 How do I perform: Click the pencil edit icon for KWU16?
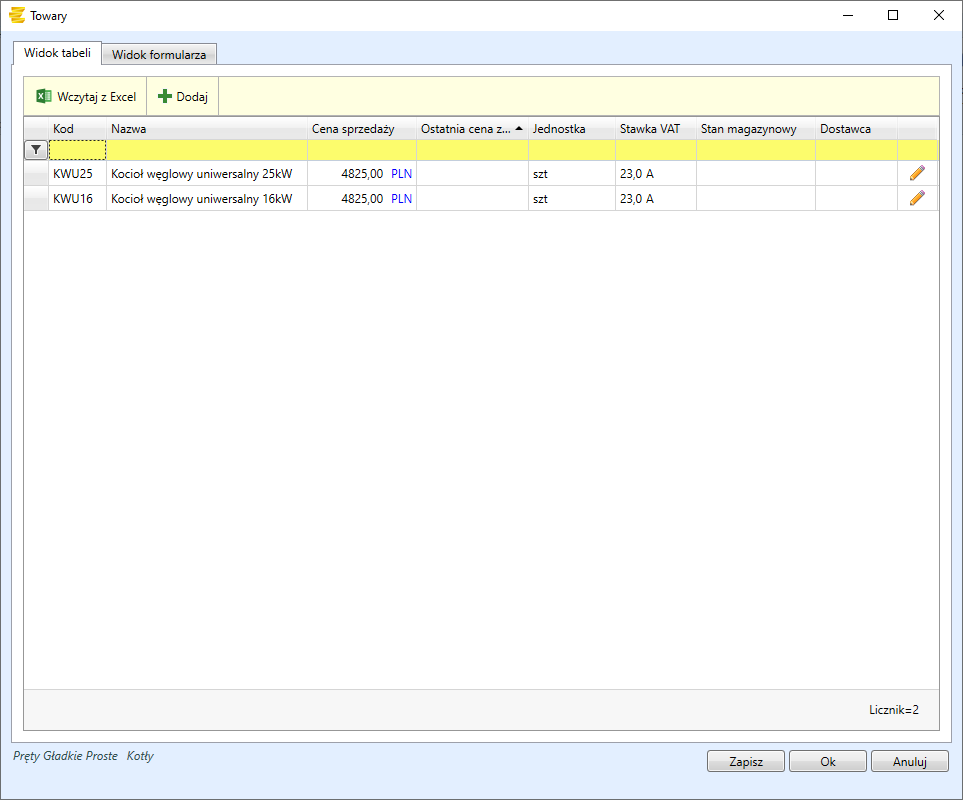[917, 198]
